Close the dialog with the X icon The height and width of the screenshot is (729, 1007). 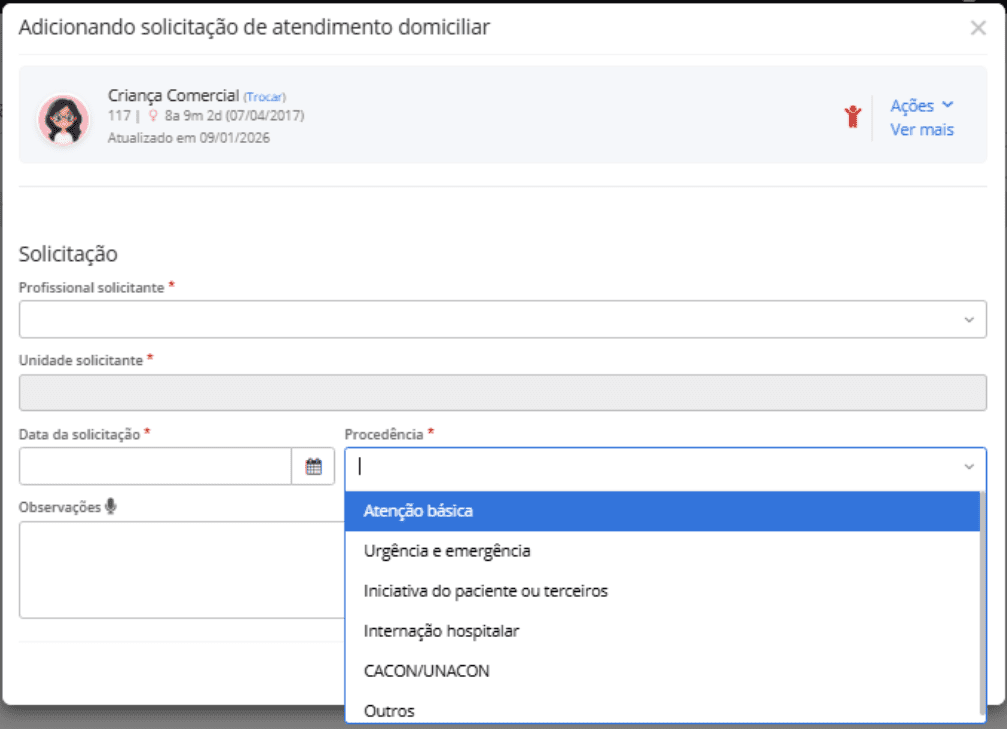(978, 28)
